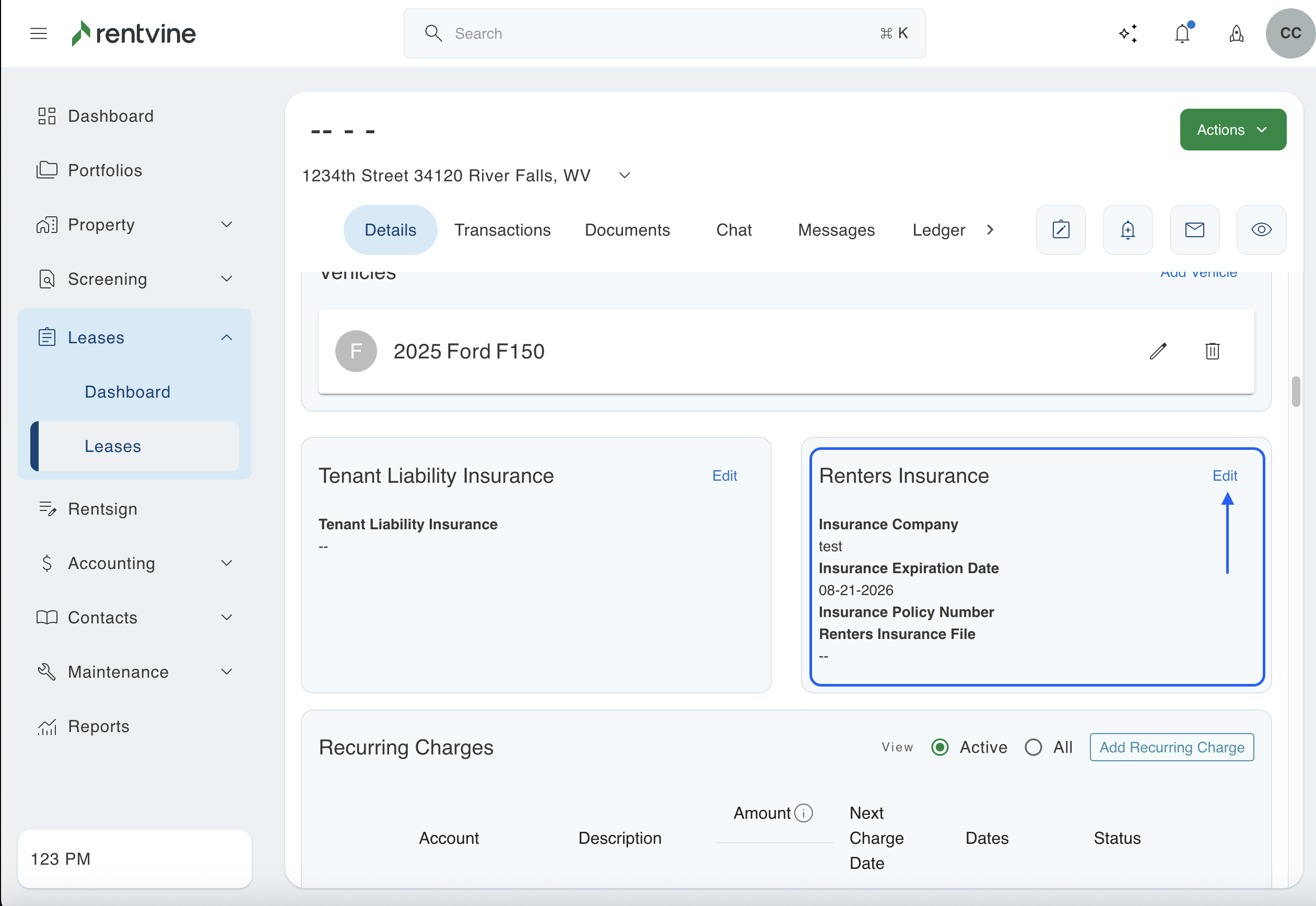Edit the 2025 Ford F150 vehicle

pos(1158,351)
